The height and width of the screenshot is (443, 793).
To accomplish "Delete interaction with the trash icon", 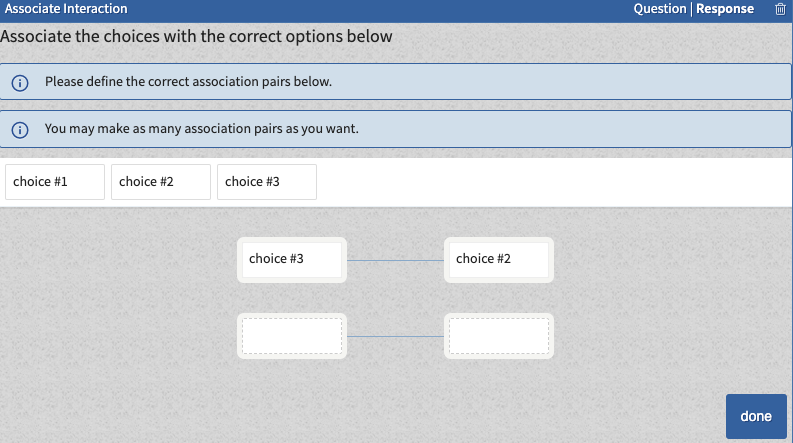I will pyautogui.click(x=780, y=9).
